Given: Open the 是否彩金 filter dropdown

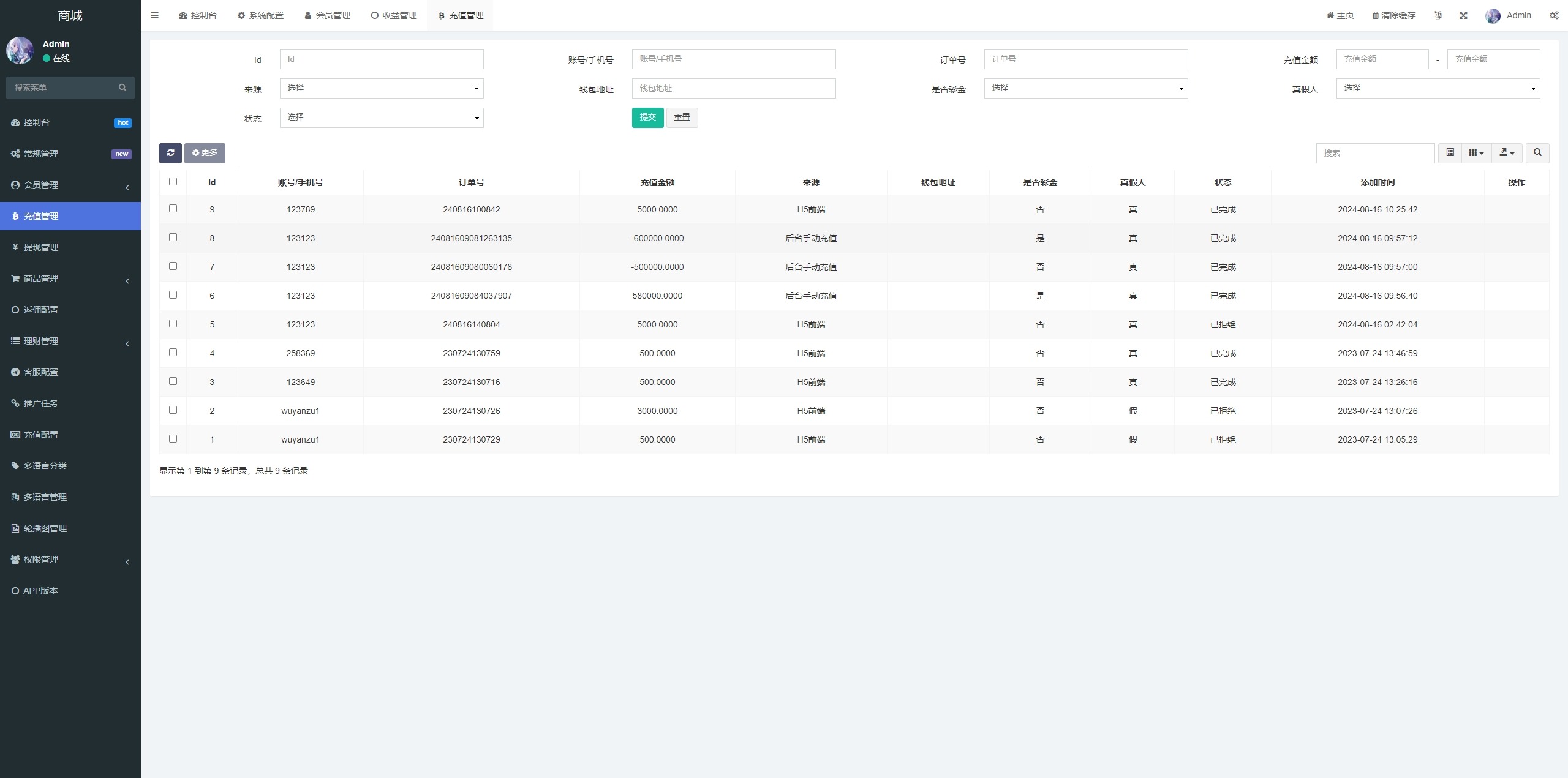Looking at the screenshot, I should 1086,88.
